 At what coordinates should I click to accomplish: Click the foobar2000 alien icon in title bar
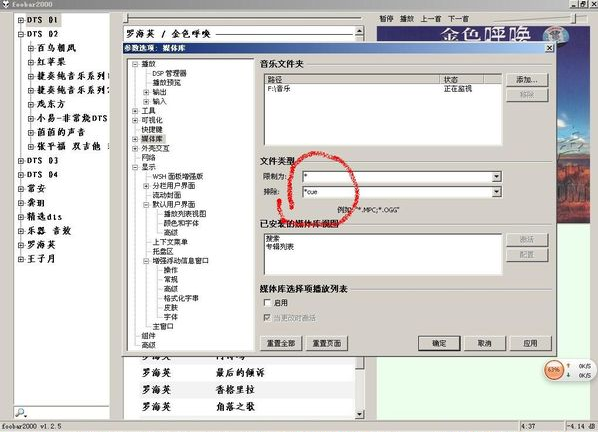[x=5, y=4]
